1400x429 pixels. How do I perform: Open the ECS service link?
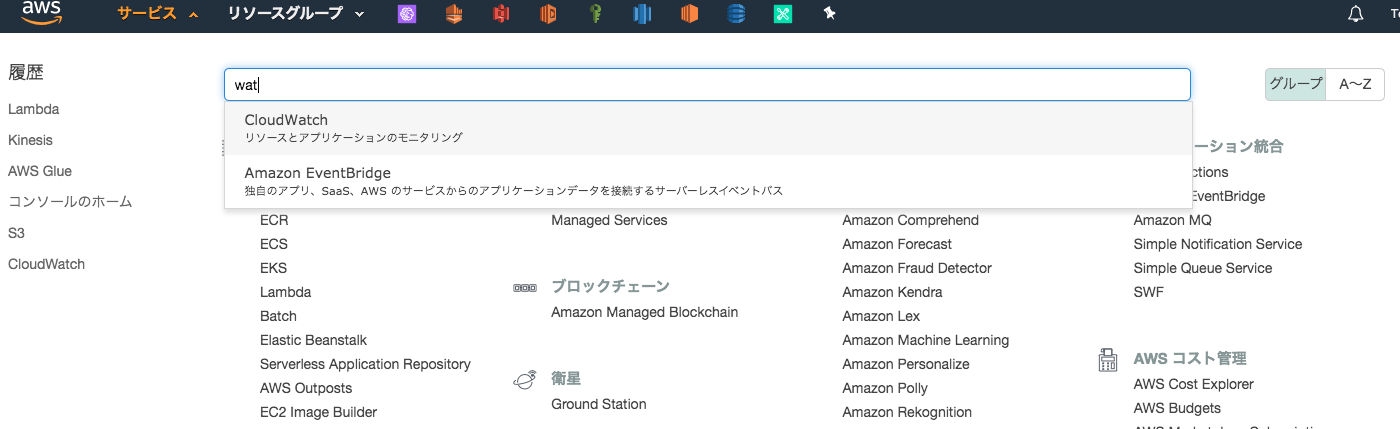(274, 244)
